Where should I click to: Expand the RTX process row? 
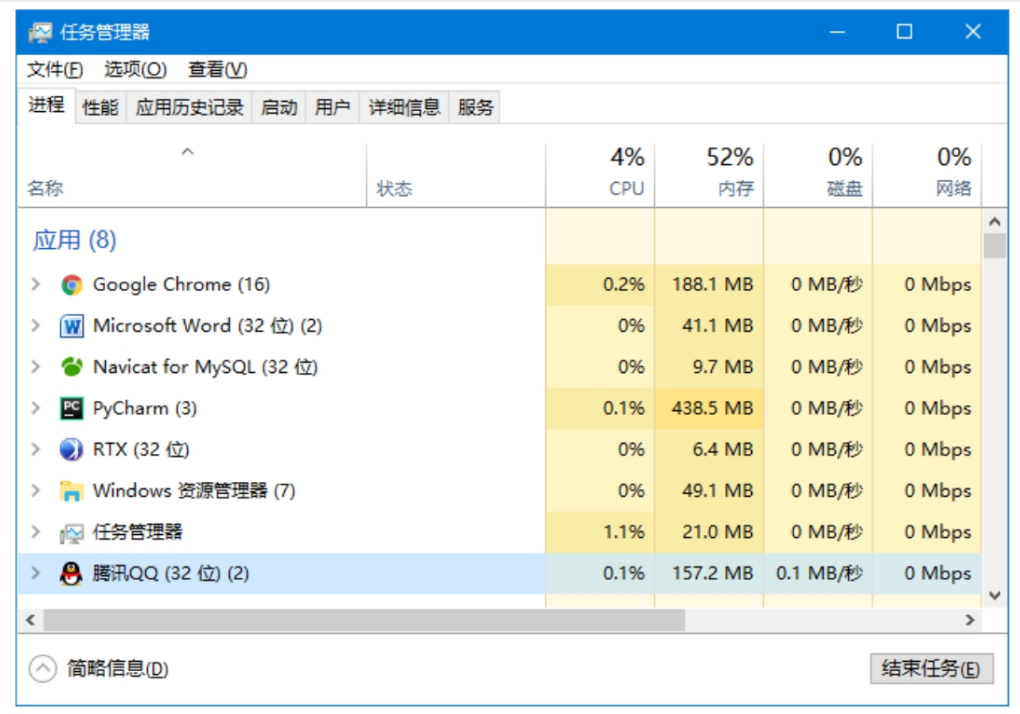tap(36, 450)
